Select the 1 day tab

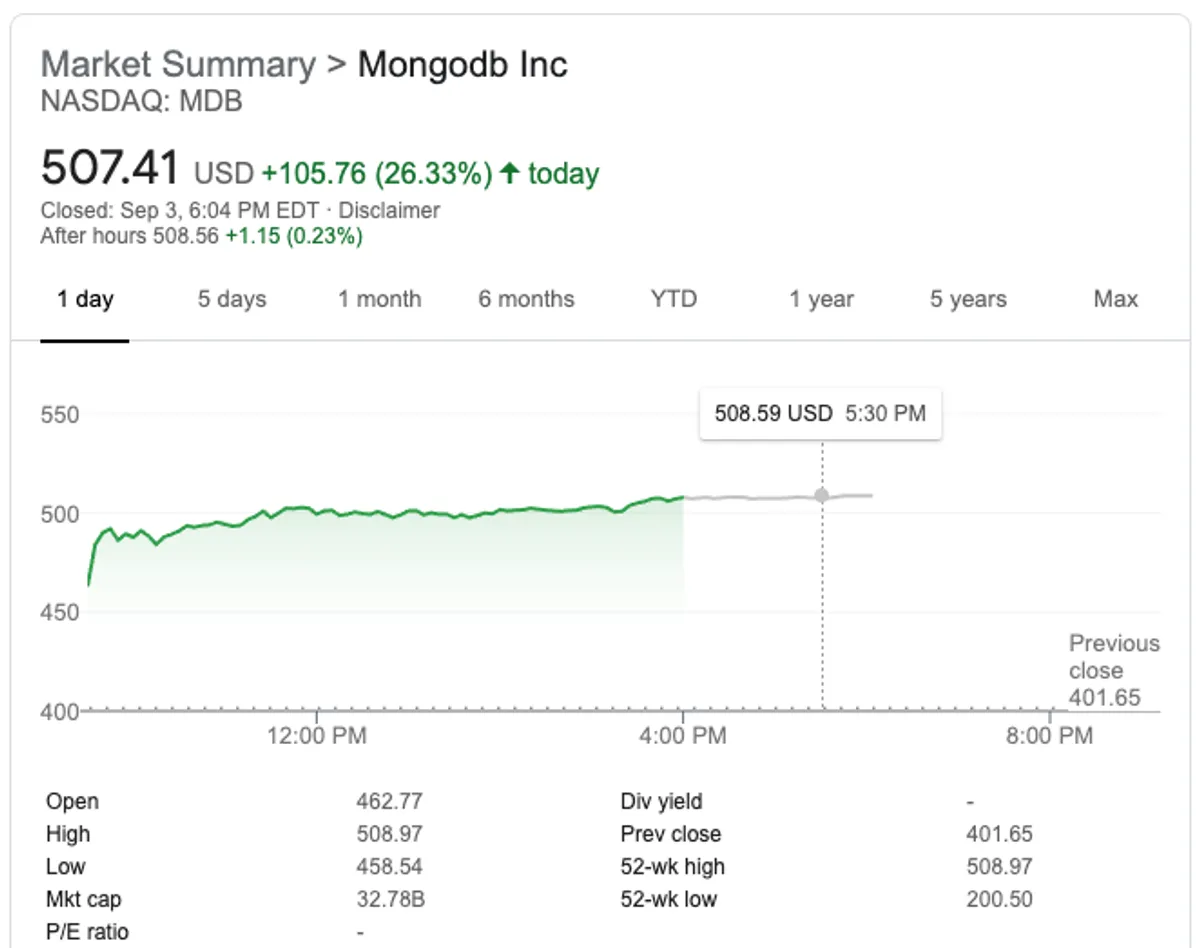coord(85,299)
